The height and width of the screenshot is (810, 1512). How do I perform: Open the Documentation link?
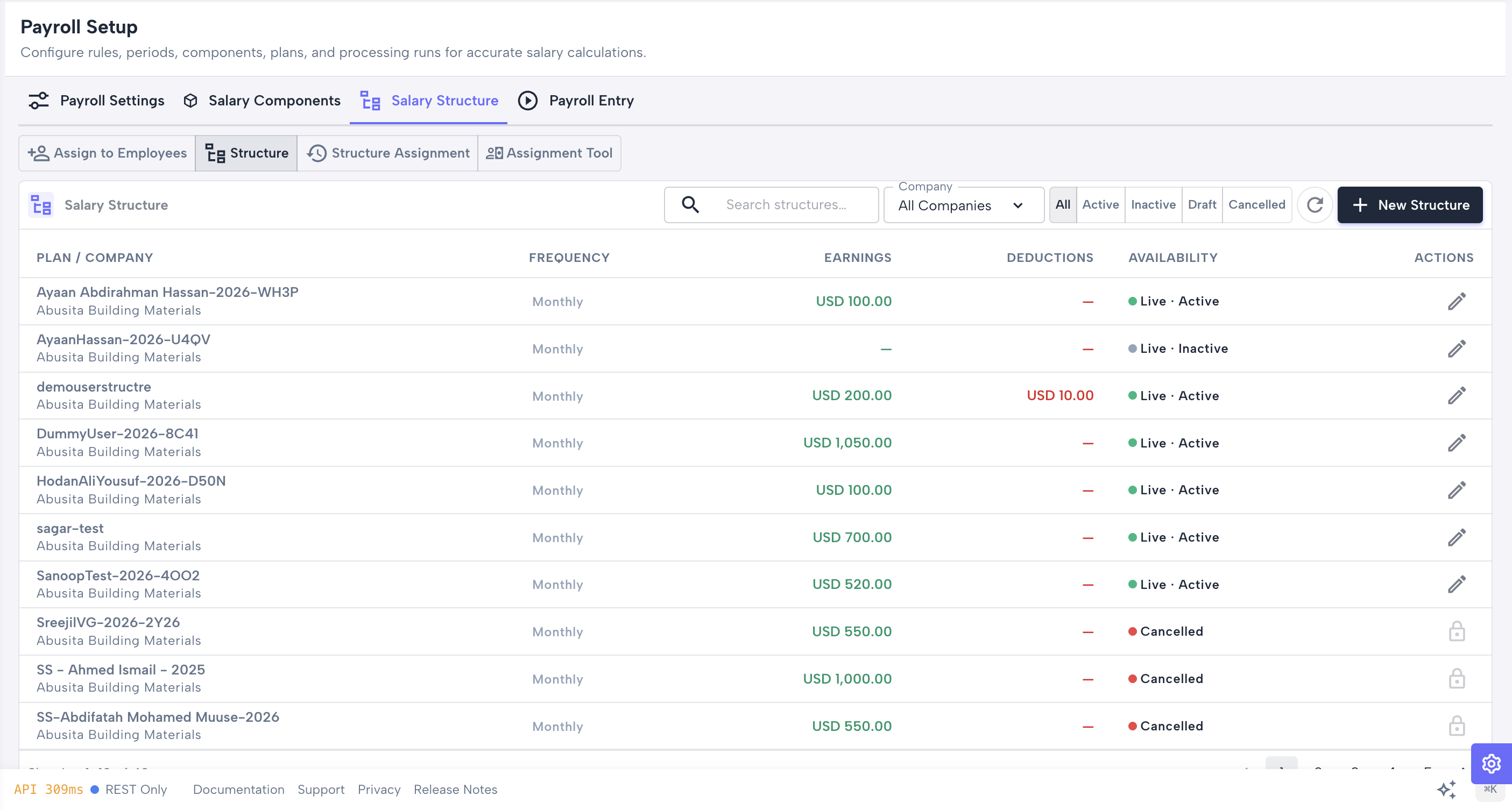pyautogui.click(x=238, y=790)
